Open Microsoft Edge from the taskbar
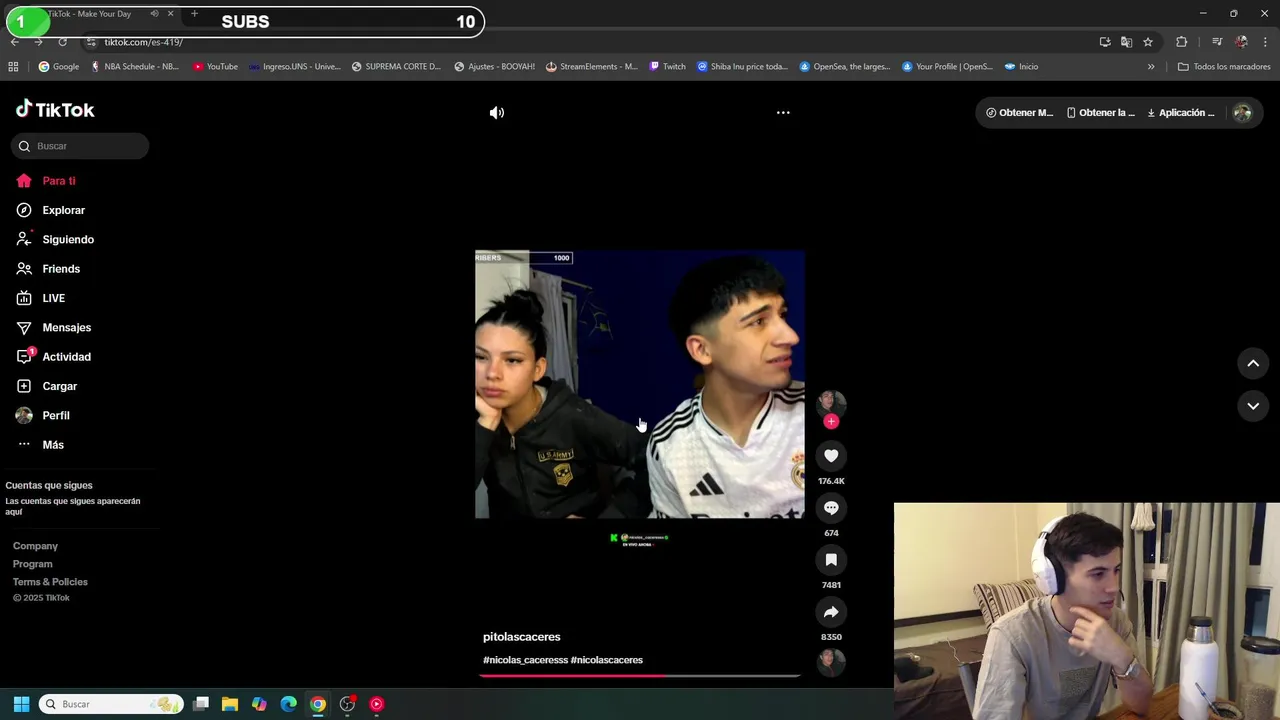This screenshot has height=720, width=1280. [x=288, y=704]
